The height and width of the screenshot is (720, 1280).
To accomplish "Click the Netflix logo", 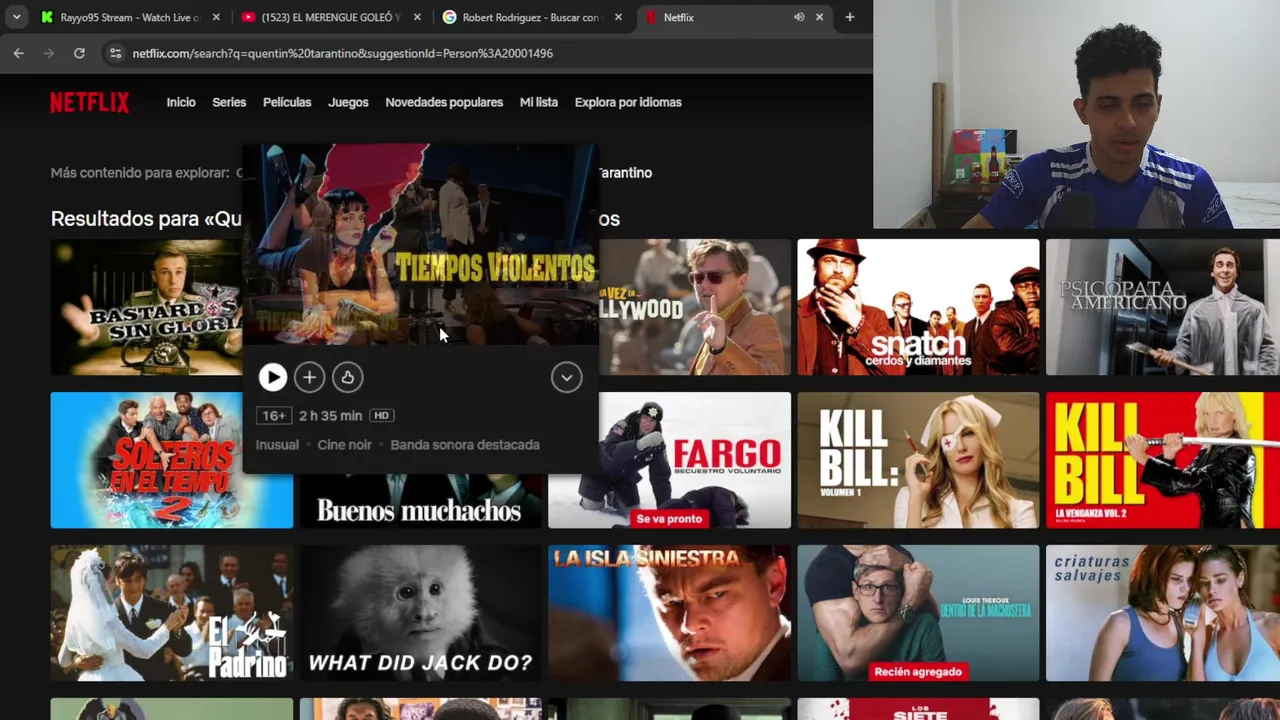I will [90, 102].
